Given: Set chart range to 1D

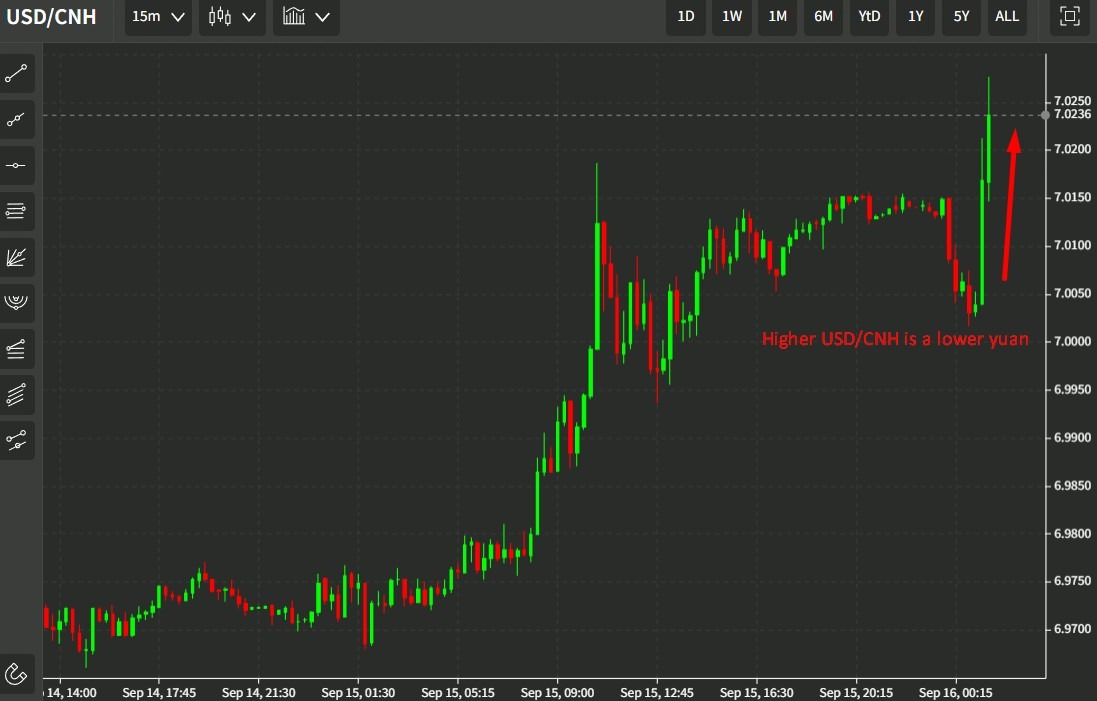Looking at the screenshot, I should [x=686, y=17].
